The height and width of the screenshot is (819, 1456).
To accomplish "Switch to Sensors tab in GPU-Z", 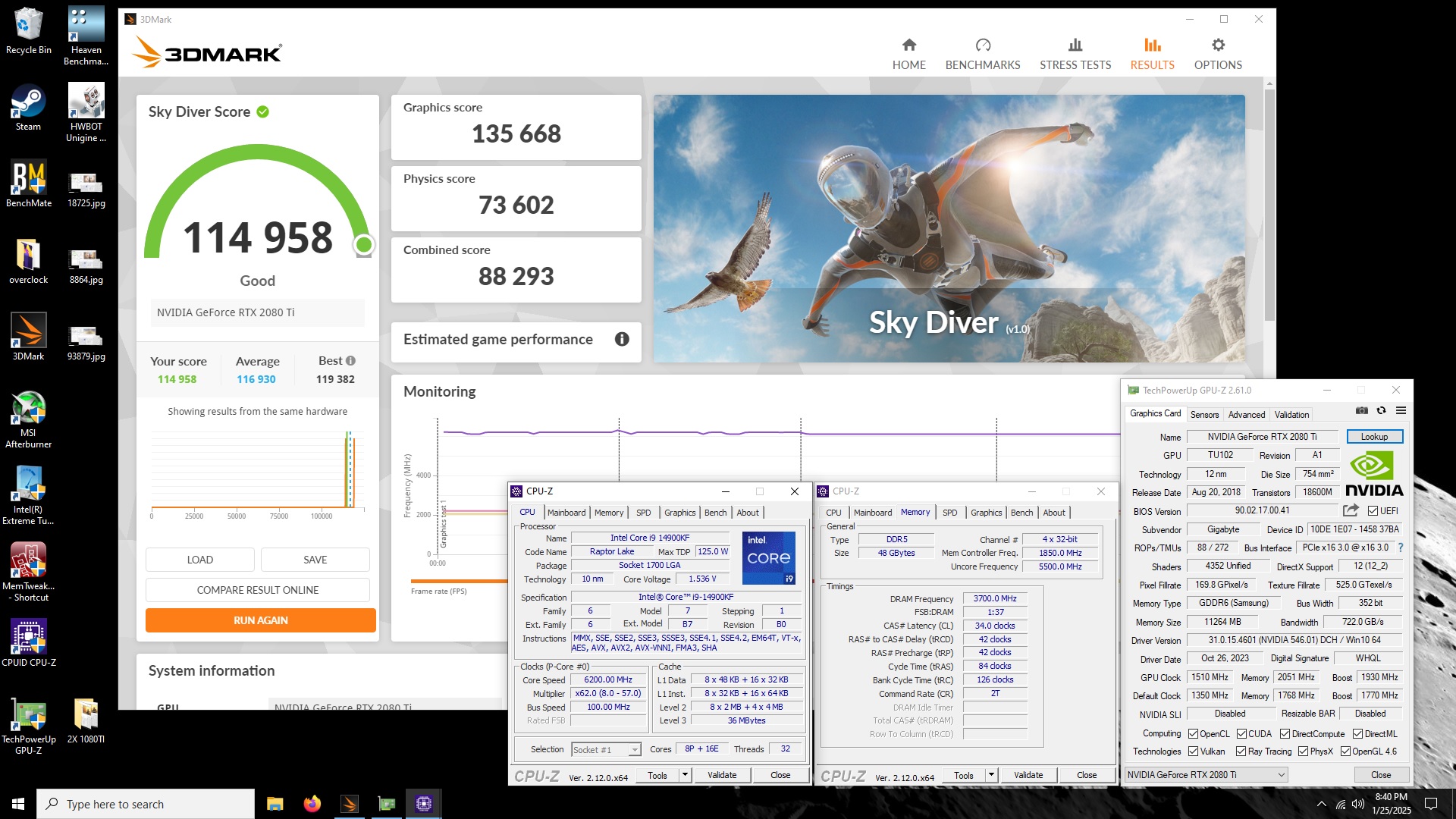I will pyautogui.click(x=1204, y=415).
